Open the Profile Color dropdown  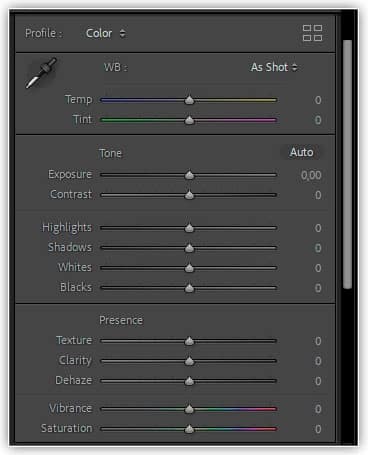tap(106, 33)
